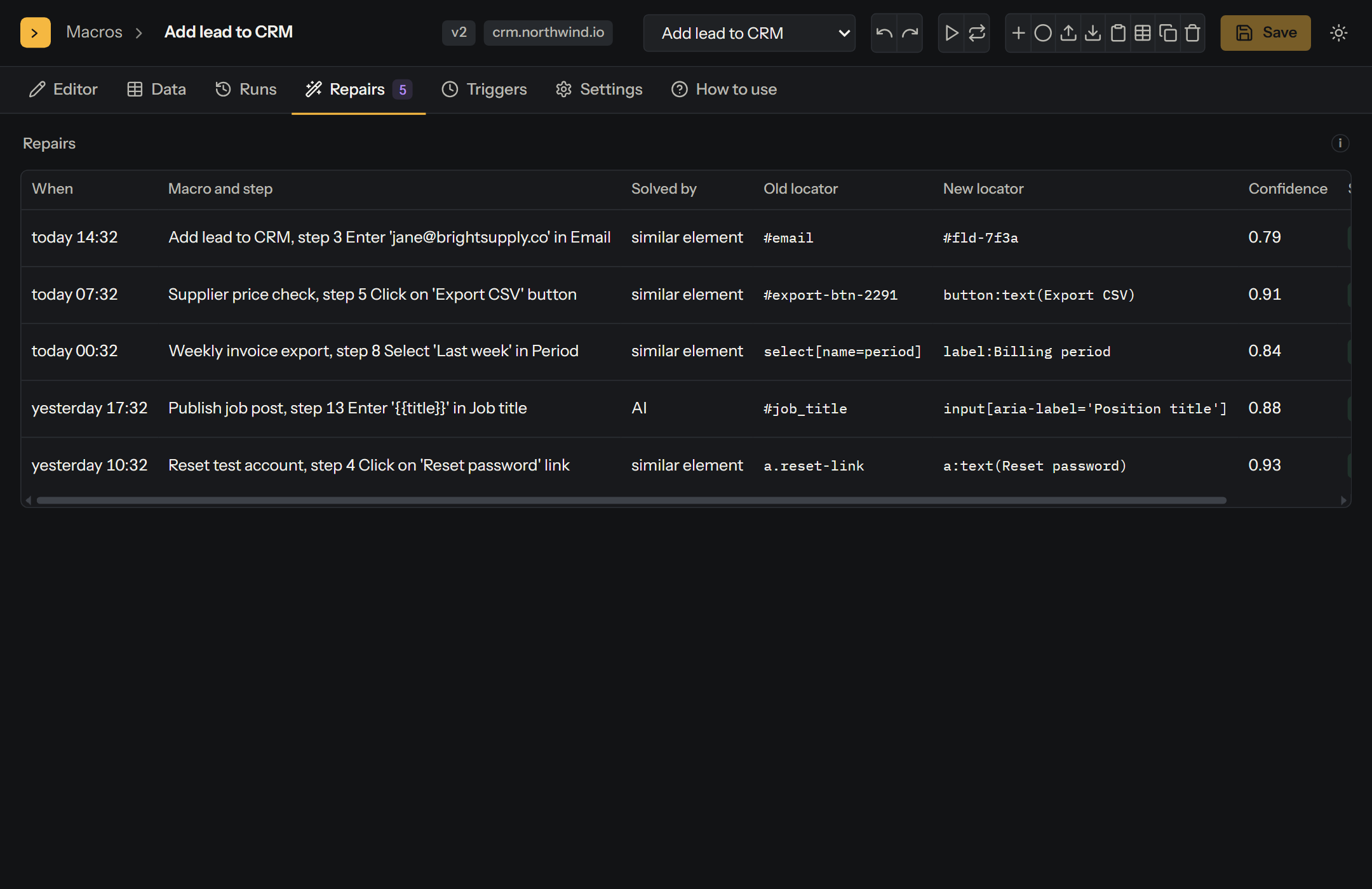
Task: Click the crm.northwind.io domain badge
Action: click(548, 32)
